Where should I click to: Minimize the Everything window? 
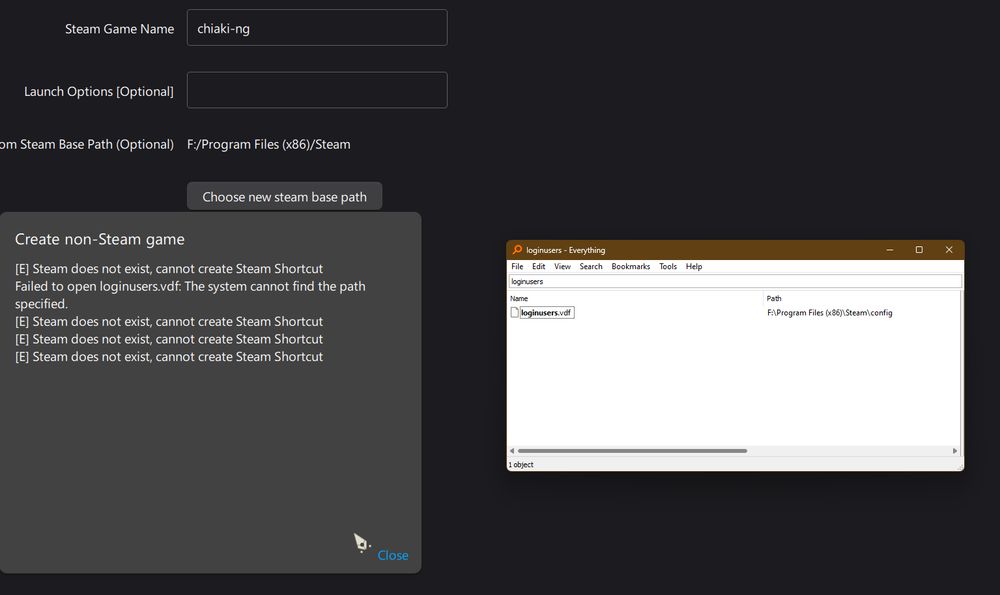(890, 250)
